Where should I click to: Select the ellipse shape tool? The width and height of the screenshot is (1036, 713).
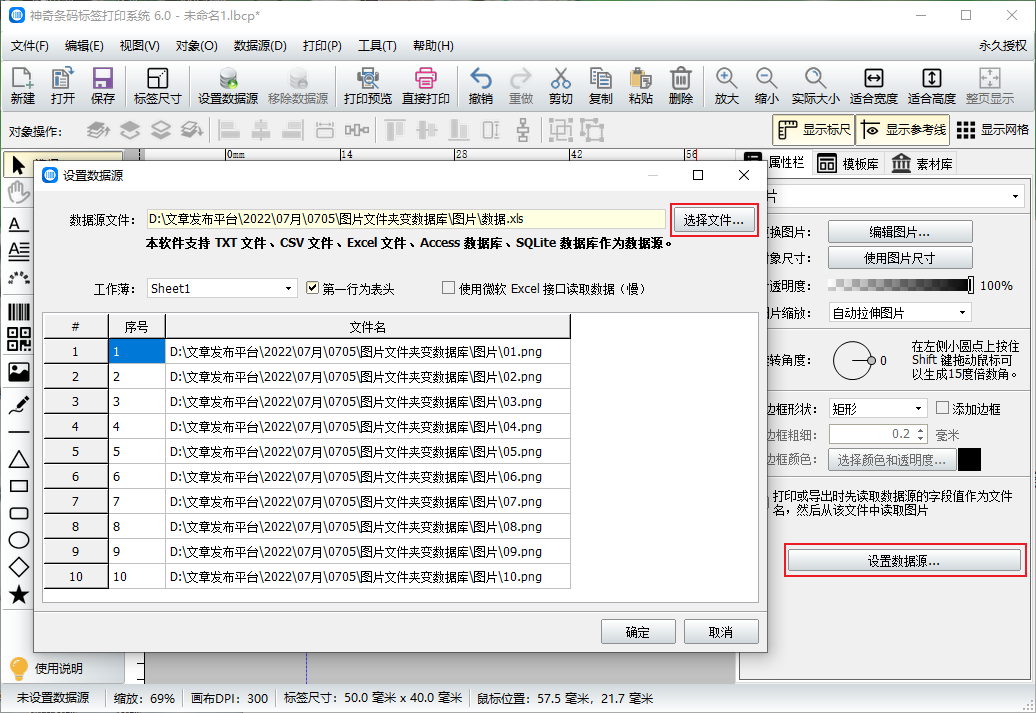(x=18, y=540)
